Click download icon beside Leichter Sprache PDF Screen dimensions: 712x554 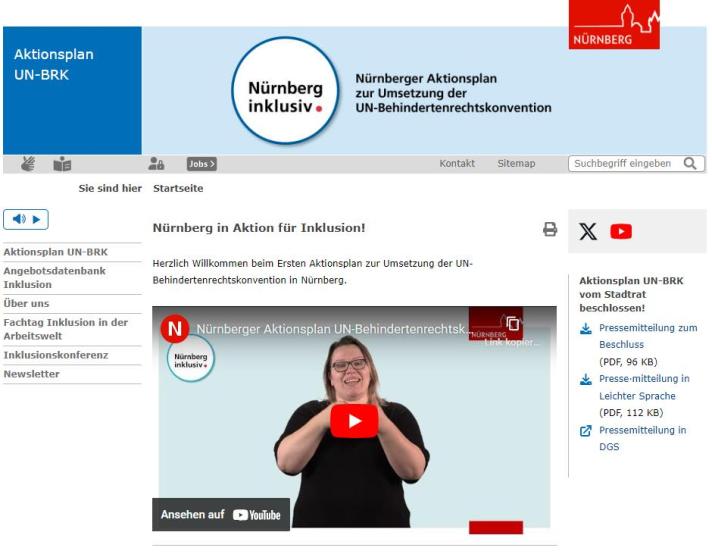586,380
